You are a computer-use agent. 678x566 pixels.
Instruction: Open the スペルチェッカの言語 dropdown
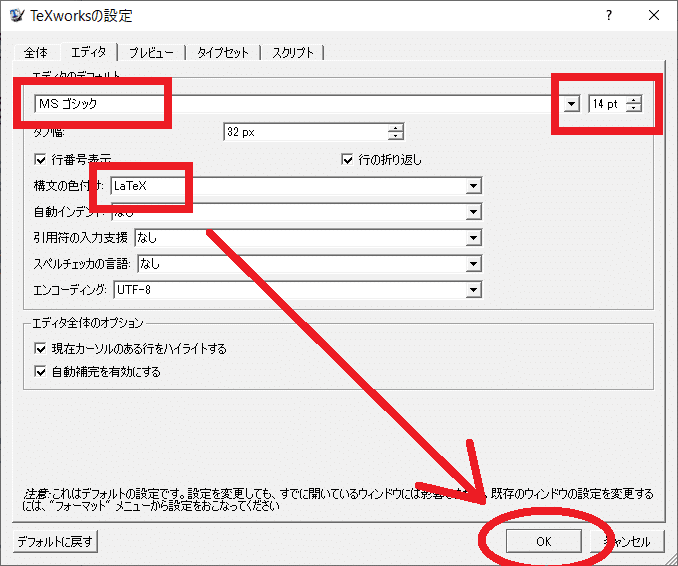click(x=310, y=264)
